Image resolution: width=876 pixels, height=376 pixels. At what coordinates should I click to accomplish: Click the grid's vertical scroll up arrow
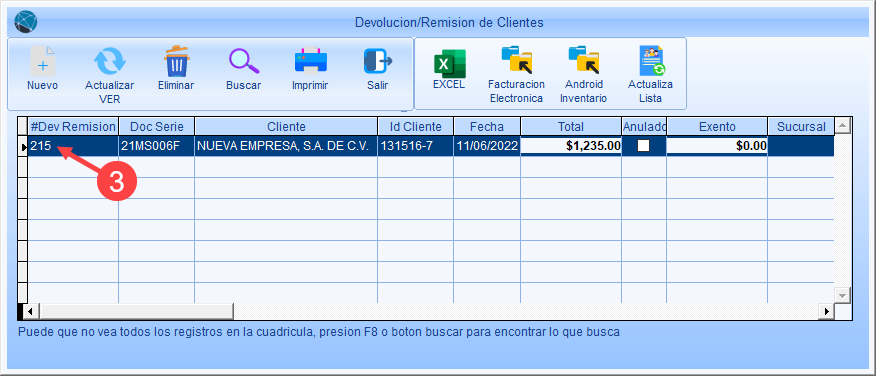[x=842, y=126]
